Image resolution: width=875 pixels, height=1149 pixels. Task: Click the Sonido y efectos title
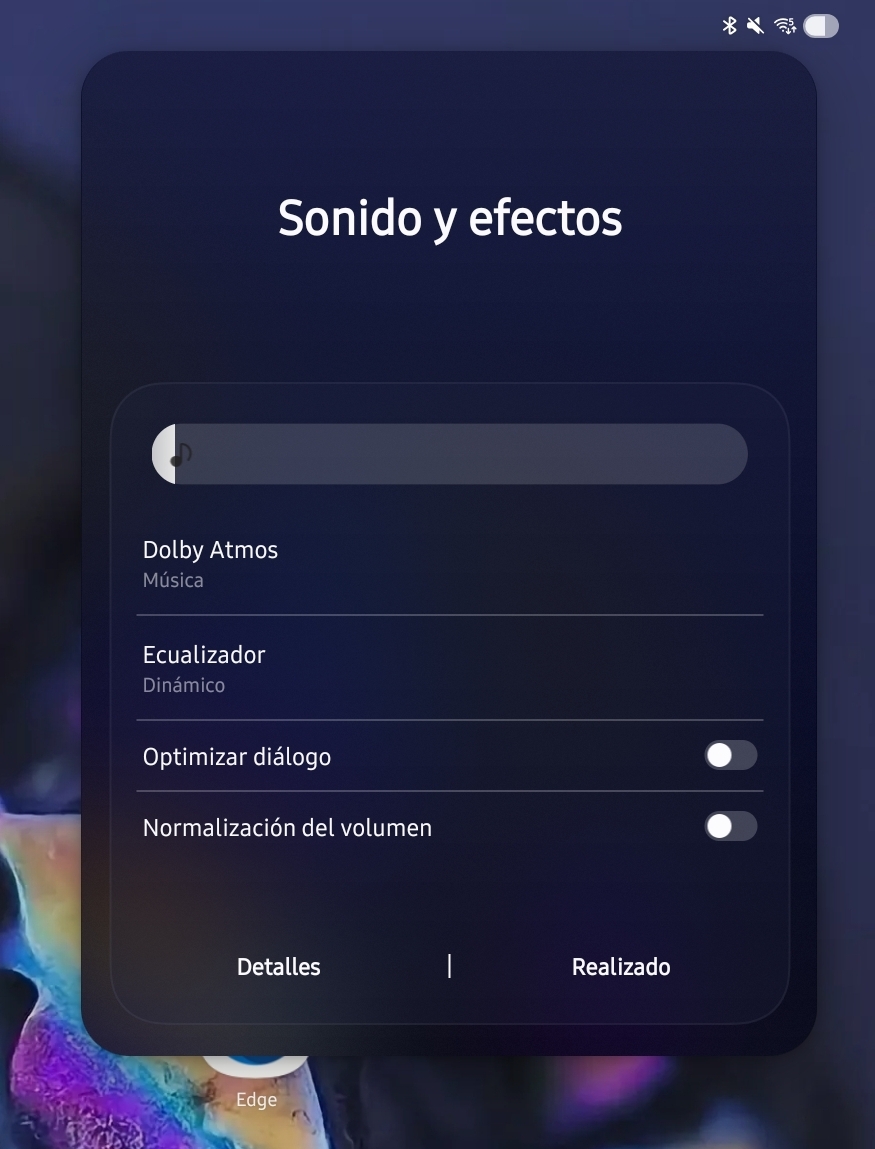tap(450, 218)
